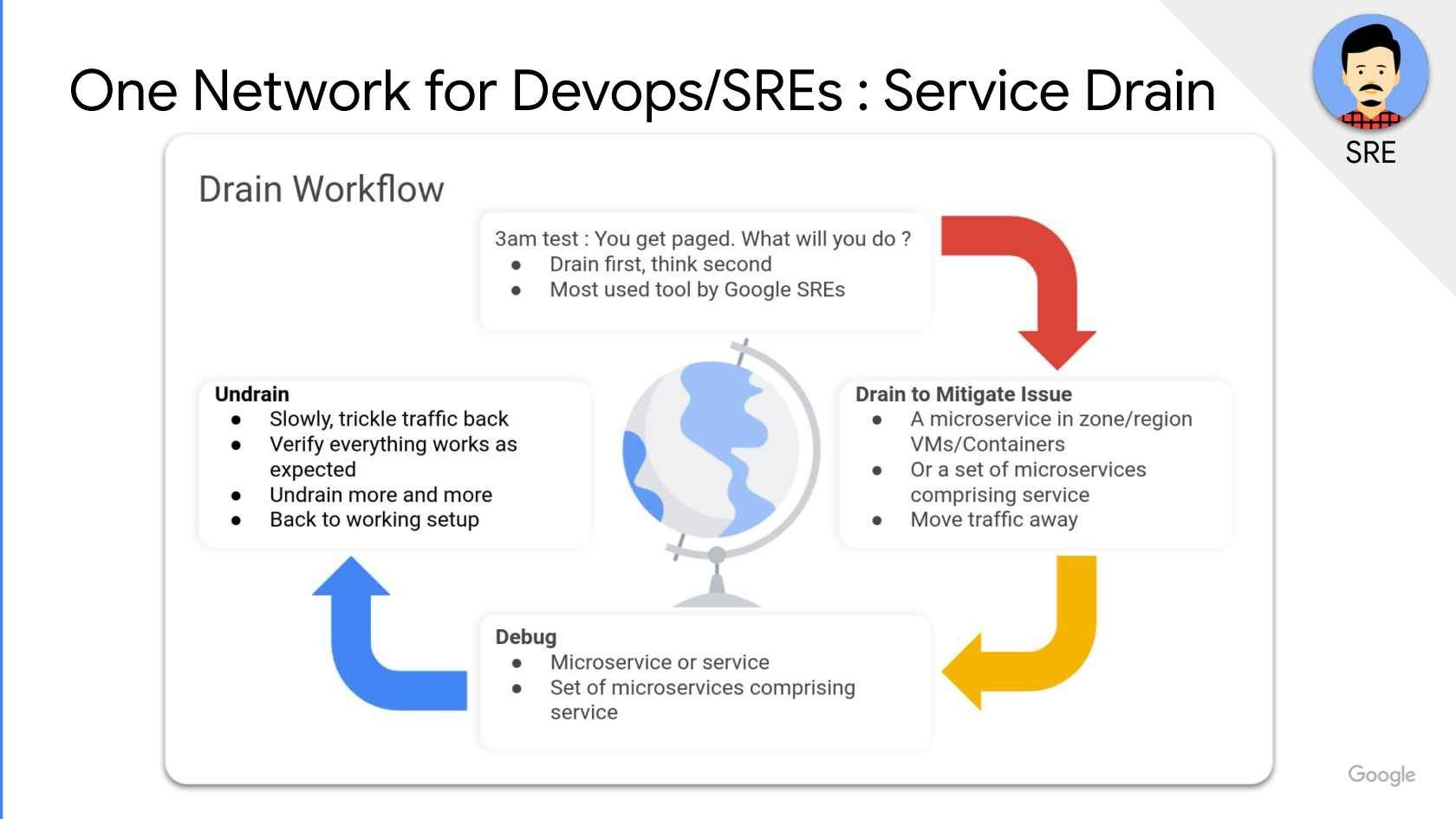Expand the 'Debug' box

(706, 680)
